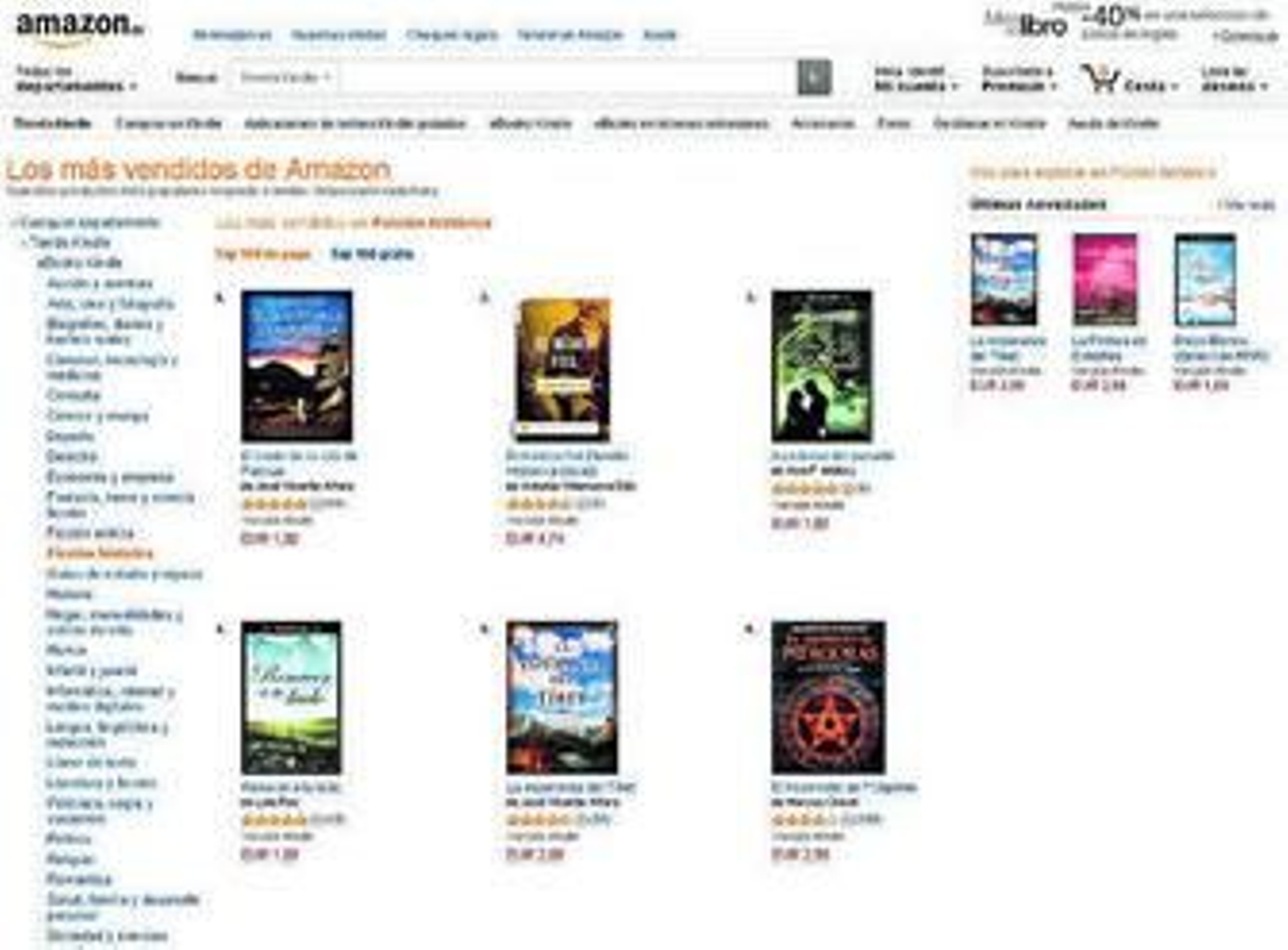Expand Lista de deseos dropdown

tap(1233, 79)
